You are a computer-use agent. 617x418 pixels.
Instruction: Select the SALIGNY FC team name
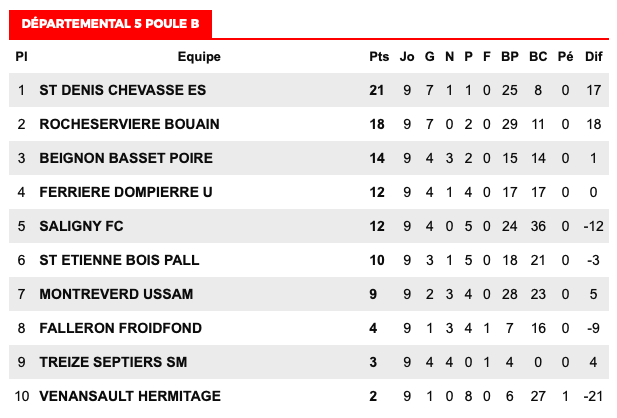tap(81, 226)
